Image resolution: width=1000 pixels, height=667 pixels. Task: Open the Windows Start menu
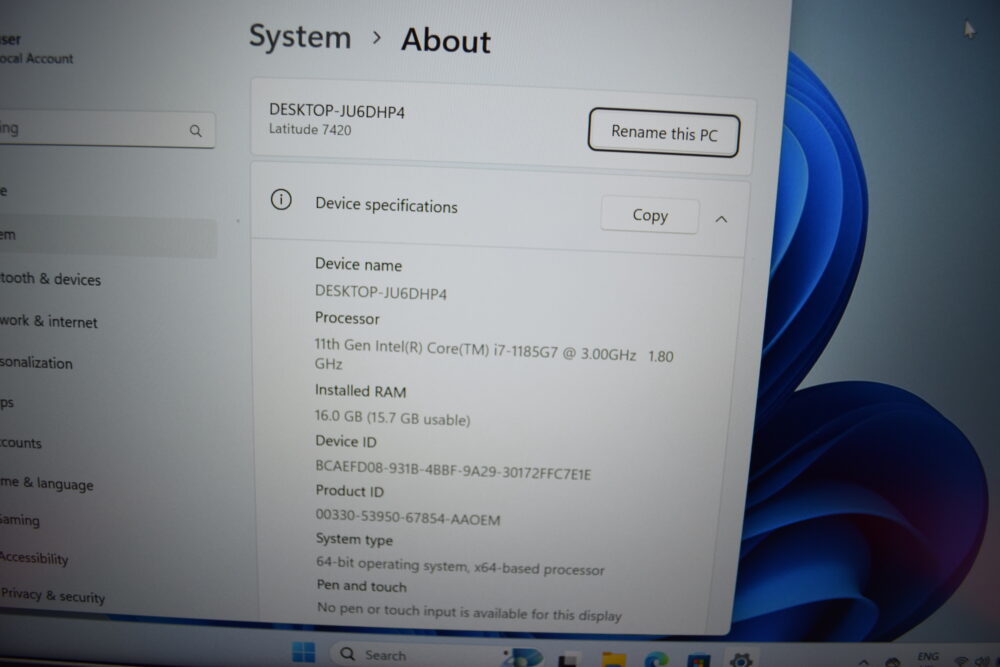304,652
